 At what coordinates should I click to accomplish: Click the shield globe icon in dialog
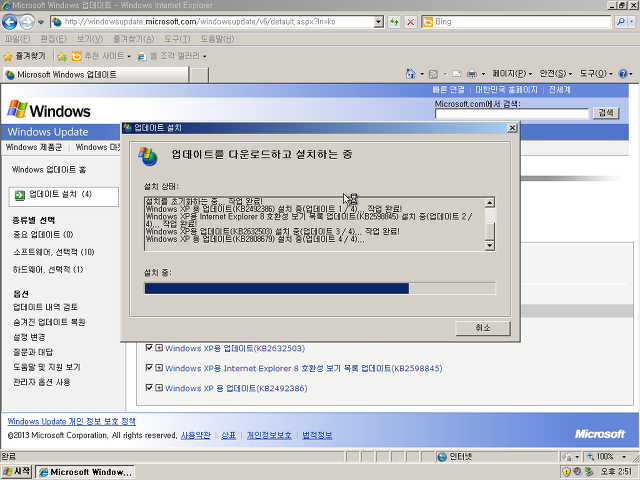pyautogui.click(x=148, y=156)
